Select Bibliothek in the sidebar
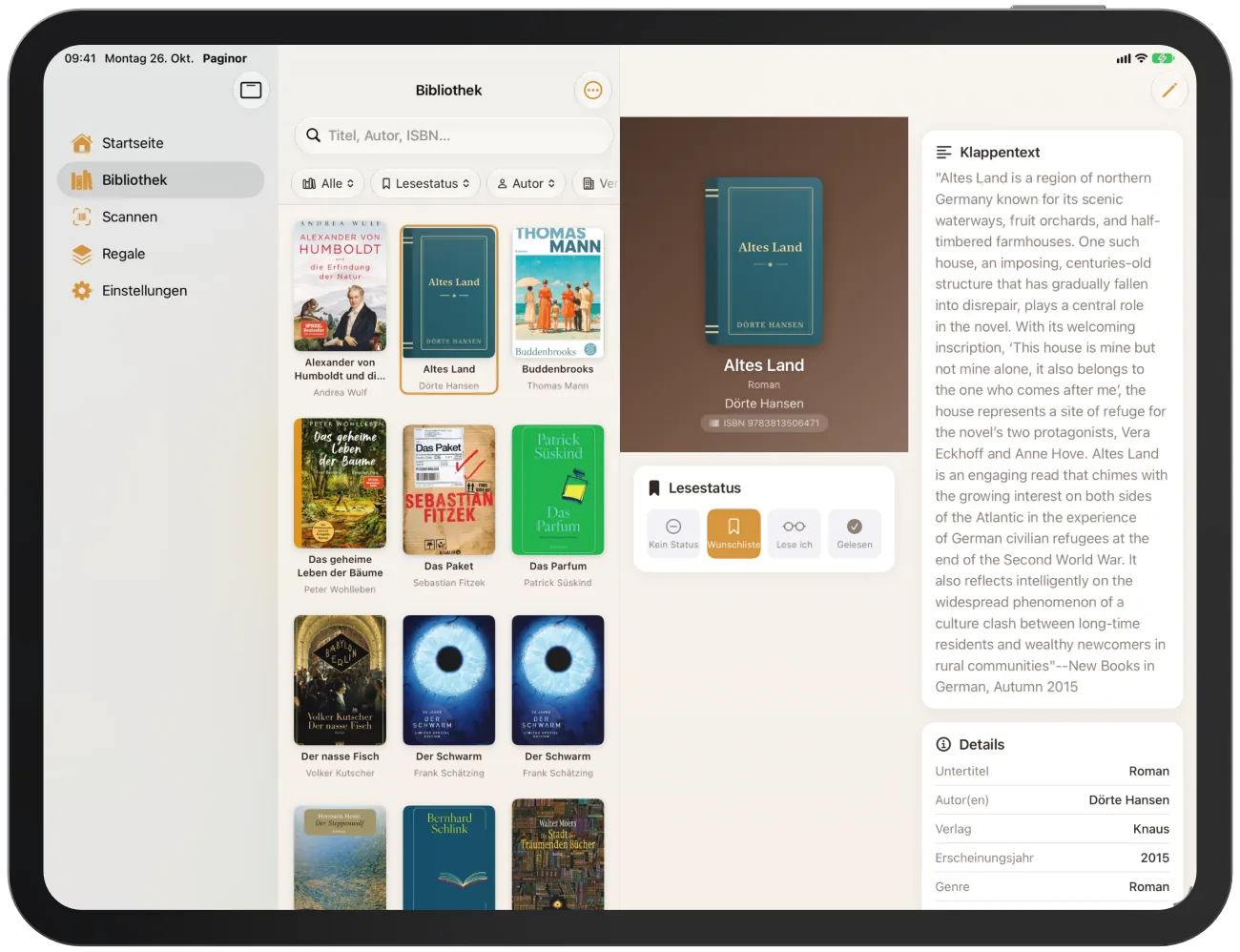Viewport: 1240px width, 952px height. [160, 179]
